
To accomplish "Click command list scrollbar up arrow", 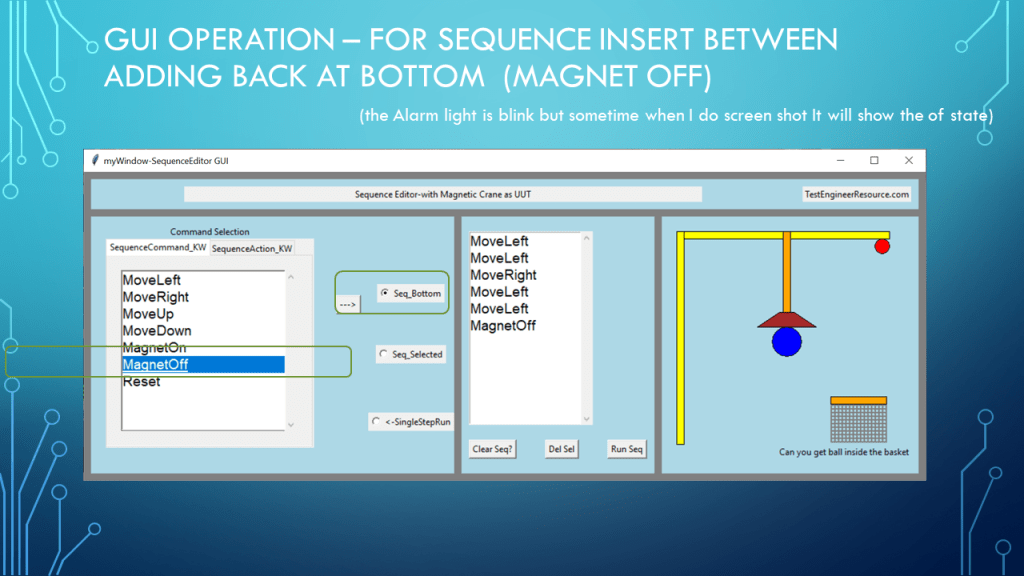I will click(291, 277).
